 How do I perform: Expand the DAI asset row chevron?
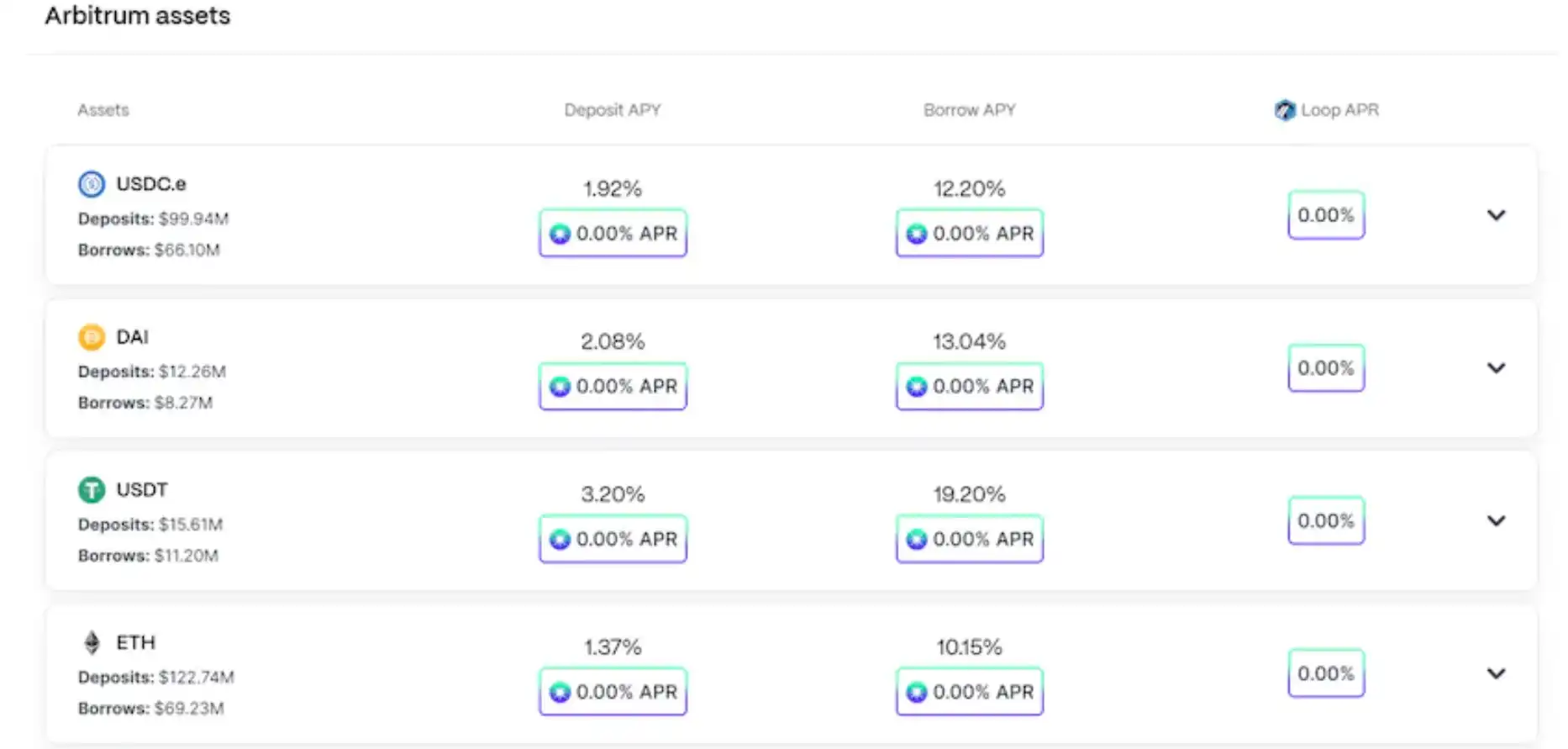tap(1496, 368)
